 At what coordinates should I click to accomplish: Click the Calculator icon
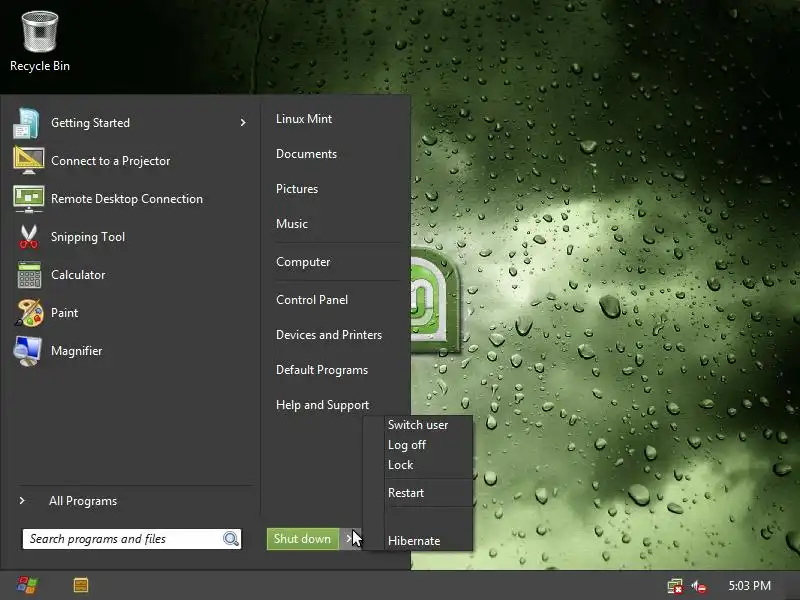(29, 275)
